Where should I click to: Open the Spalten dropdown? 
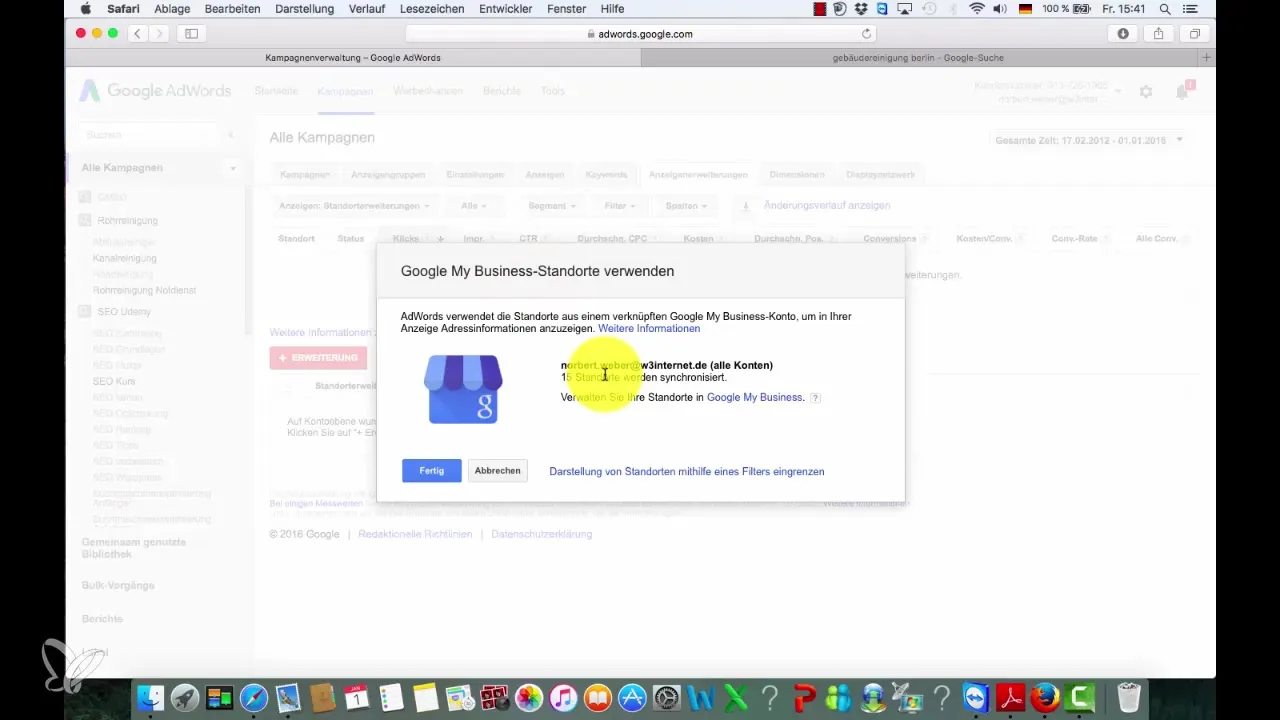[686, 206]
